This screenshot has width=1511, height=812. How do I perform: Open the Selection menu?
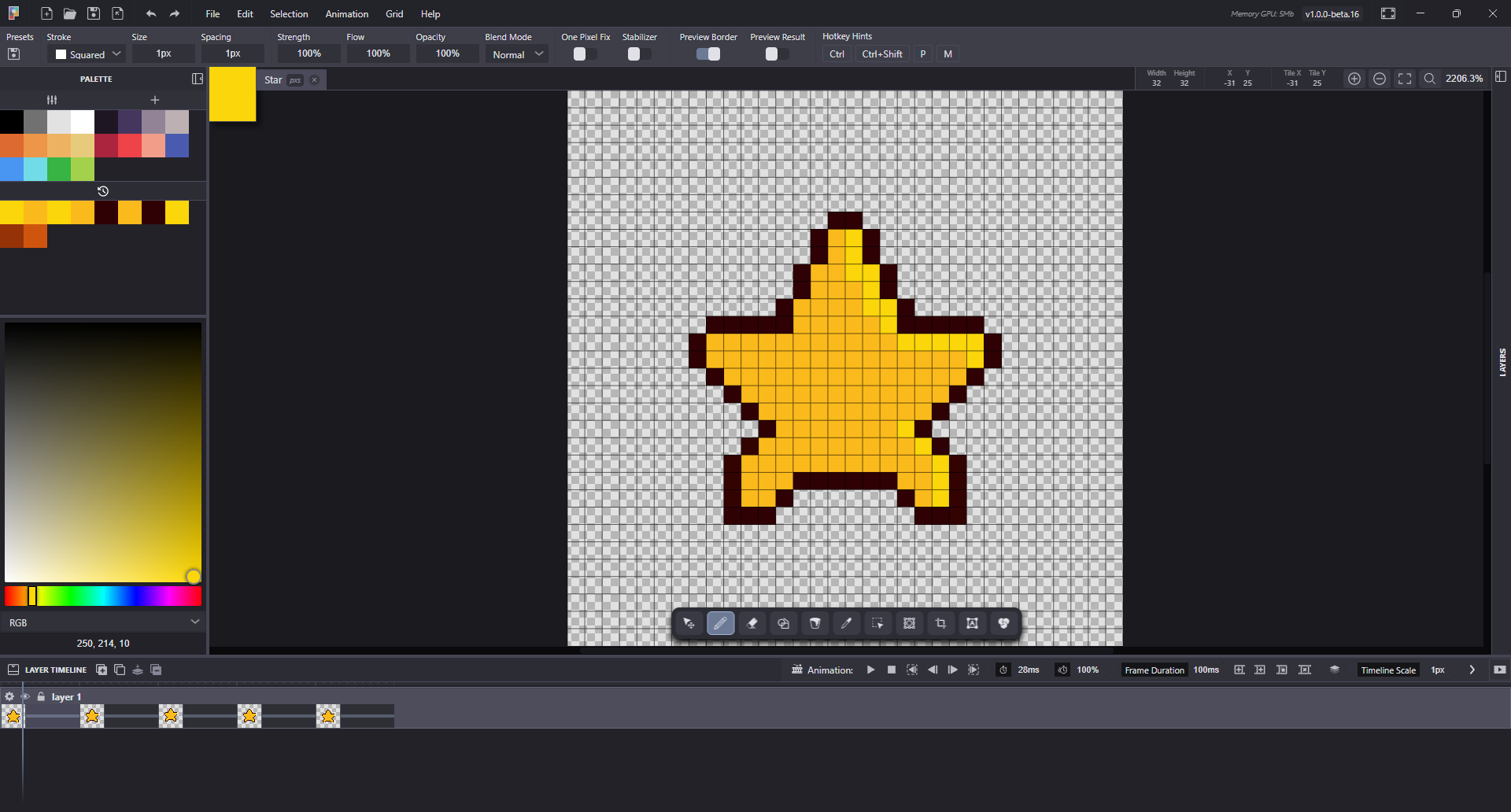pyautogui.click(x=289, y=13)
